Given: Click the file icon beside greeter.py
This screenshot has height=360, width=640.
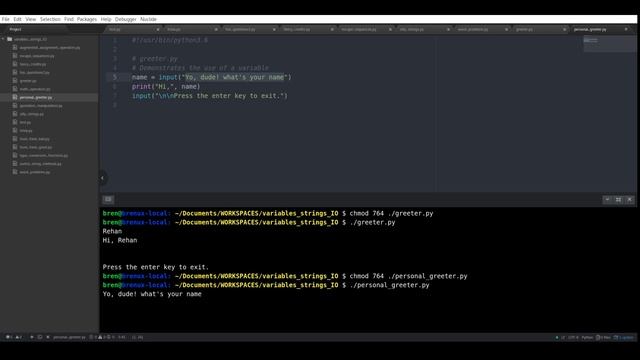Looking at the screenshot, I should 15,81.
